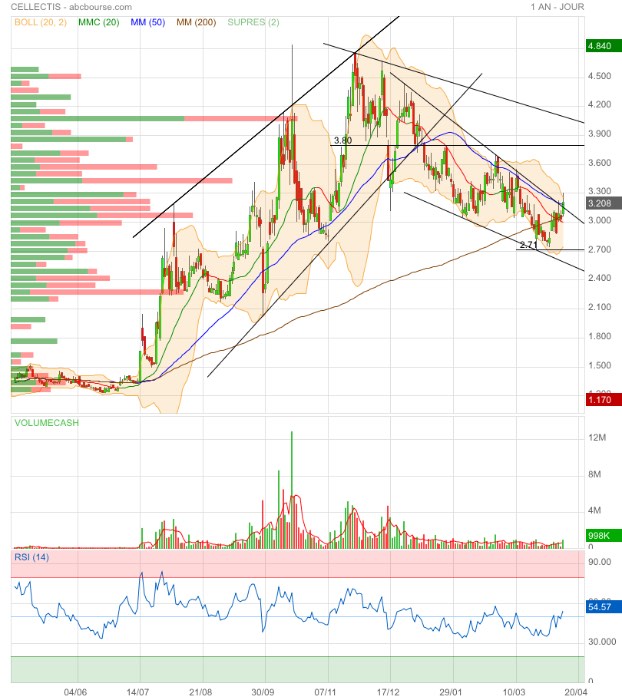Click the 4.200 price axis label

click(600, 104)
